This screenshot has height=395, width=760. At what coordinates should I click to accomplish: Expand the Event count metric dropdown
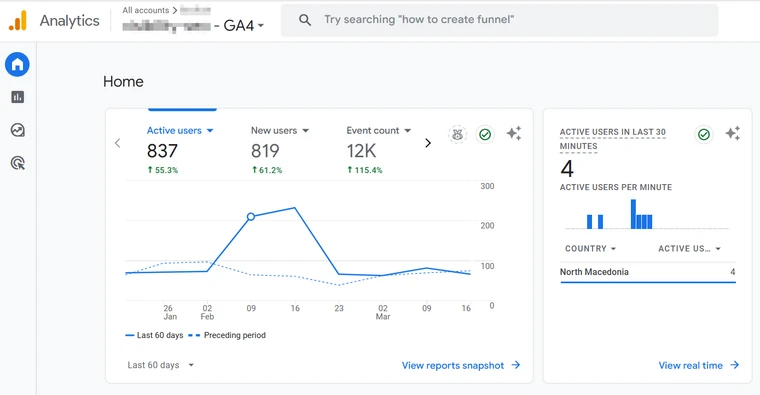point(408,130)
